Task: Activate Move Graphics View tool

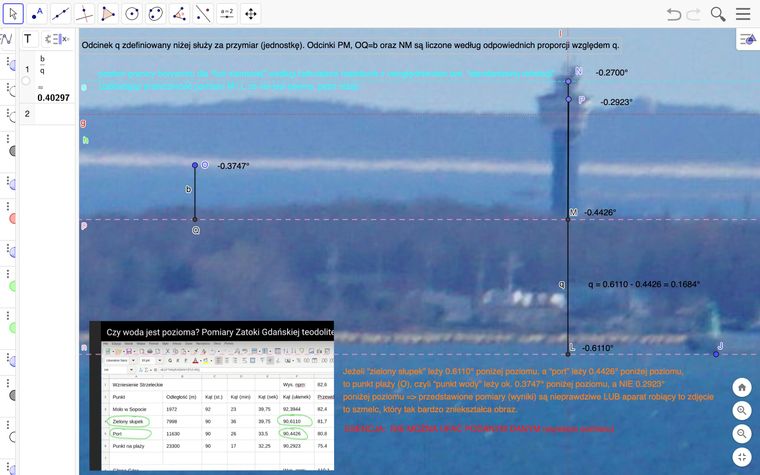Action: click(250, 14)
